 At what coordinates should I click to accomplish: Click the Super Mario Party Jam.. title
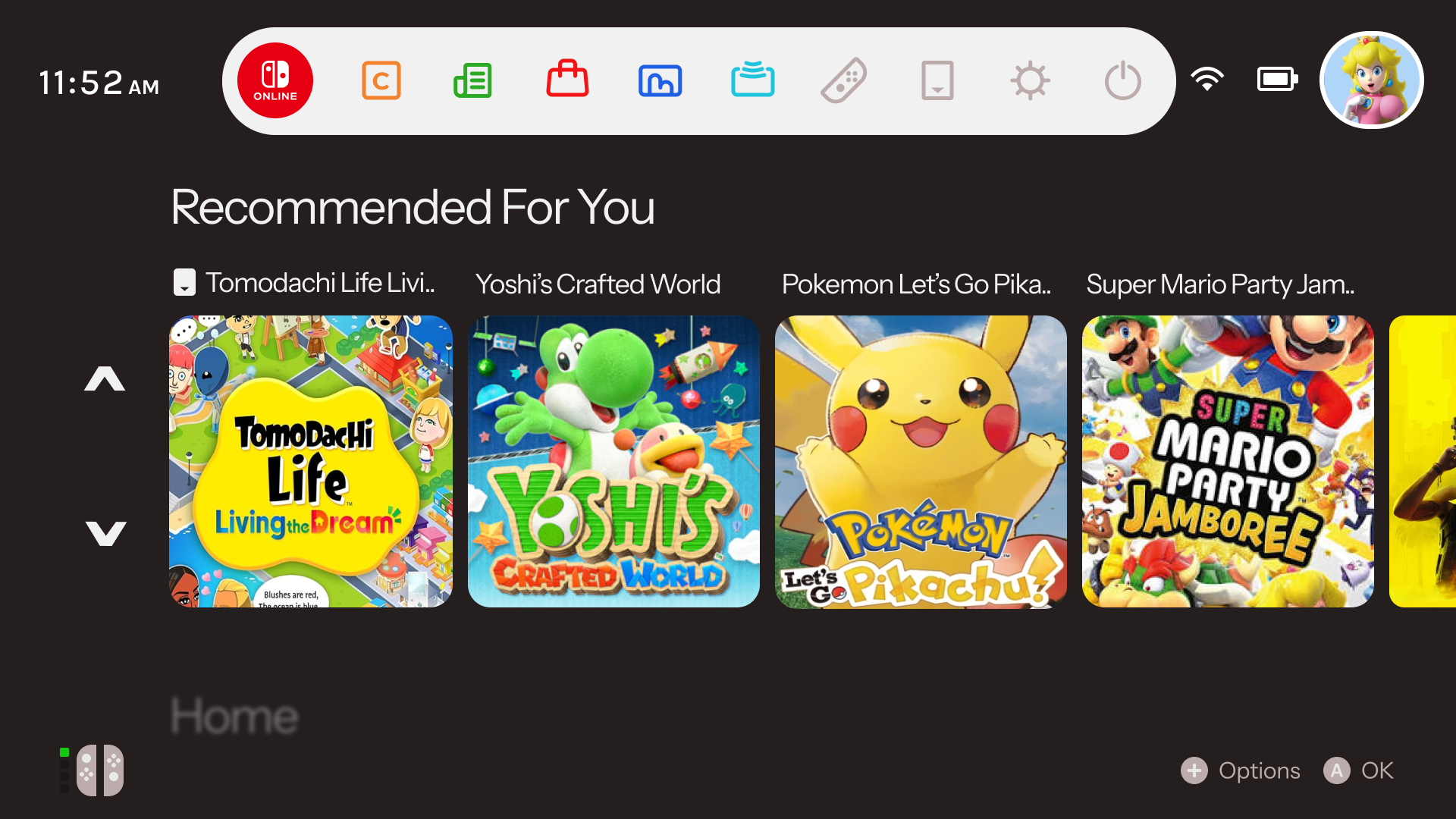[x=1220, y=284]
